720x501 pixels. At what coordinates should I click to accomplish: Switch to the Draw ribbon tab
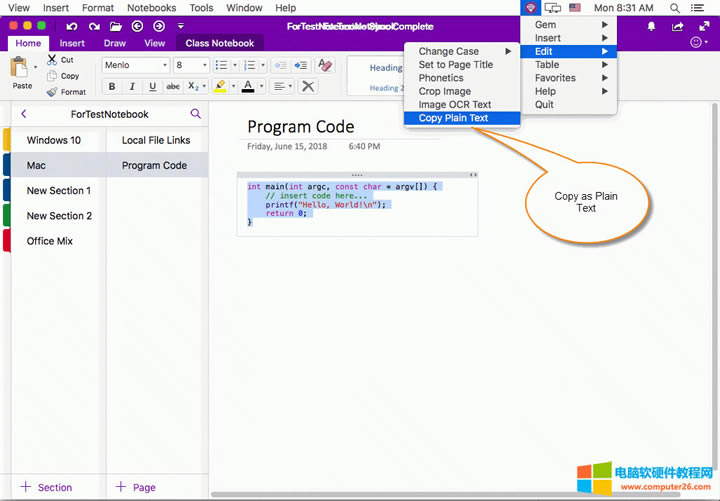(115, 43)
